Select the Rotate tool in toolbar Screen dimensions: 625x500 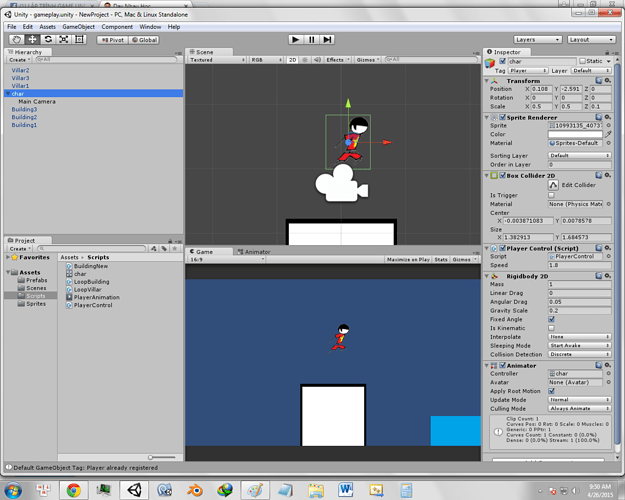click(49, 40)
